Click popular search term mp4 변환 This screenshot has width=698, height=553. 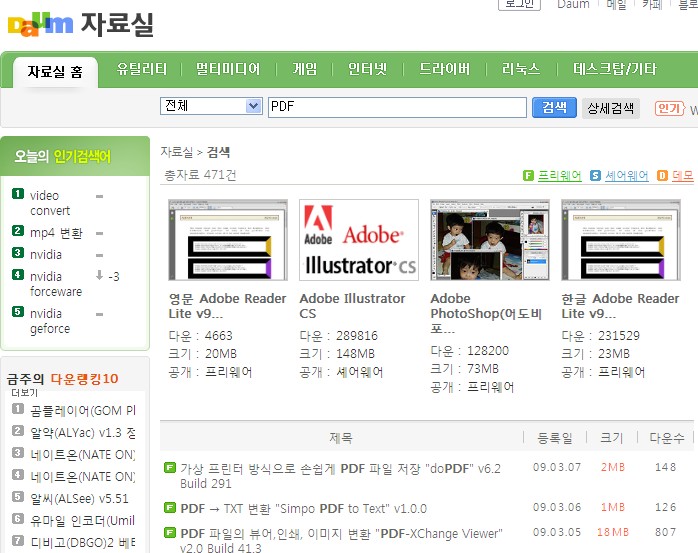[56, 233]
